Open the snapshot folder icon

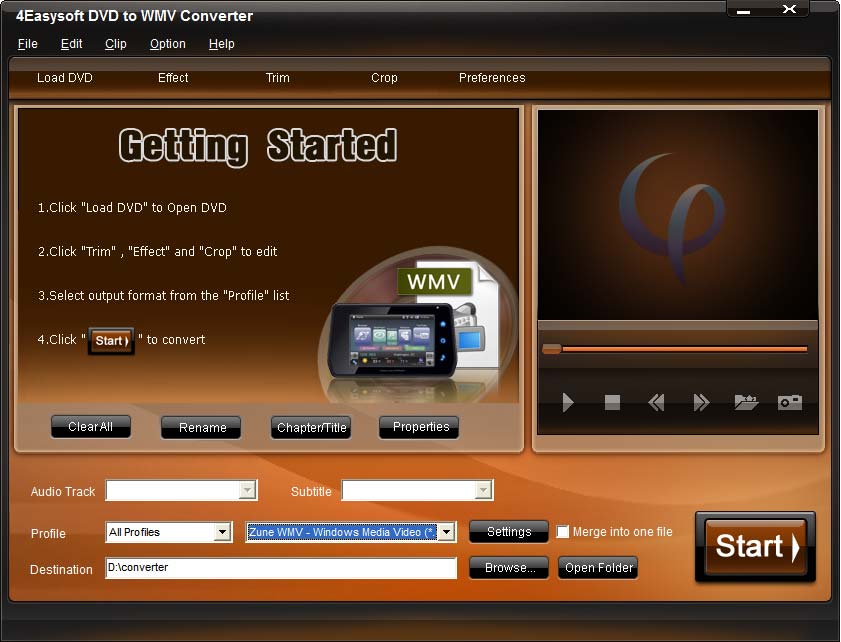746,403
